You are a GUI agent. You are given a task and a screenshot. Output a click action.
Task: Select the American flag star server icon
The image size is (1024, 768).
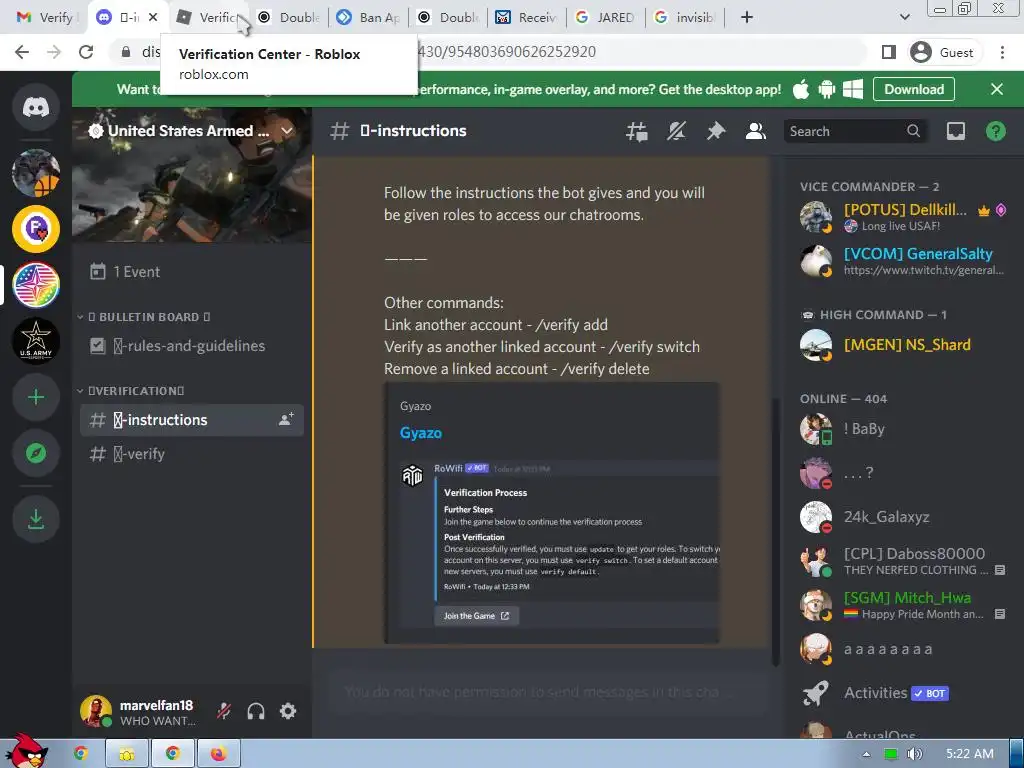tap(36, 285)
